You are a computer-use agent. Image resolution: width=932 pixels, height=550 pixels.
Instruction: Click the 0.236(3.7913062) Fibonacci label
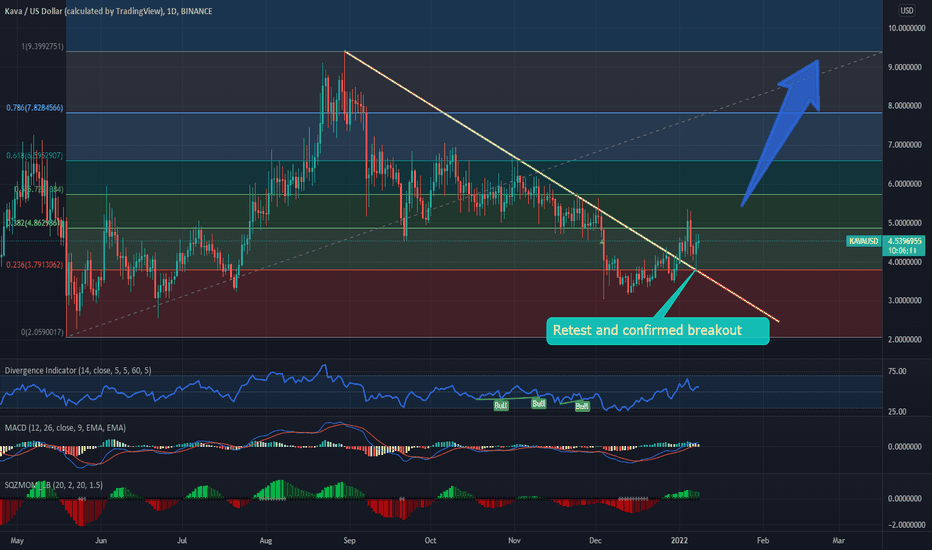pyautogui.click(x=34, y=265)
